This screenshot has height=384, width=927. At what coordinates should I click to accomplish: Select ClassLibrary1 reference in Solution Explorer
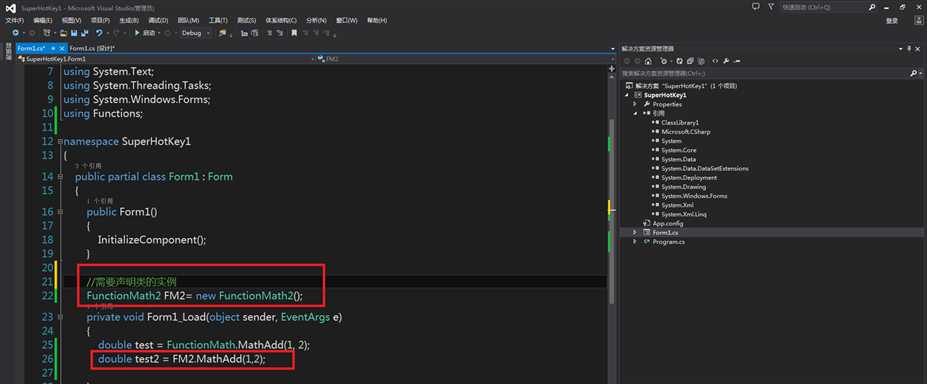(680, 122)
